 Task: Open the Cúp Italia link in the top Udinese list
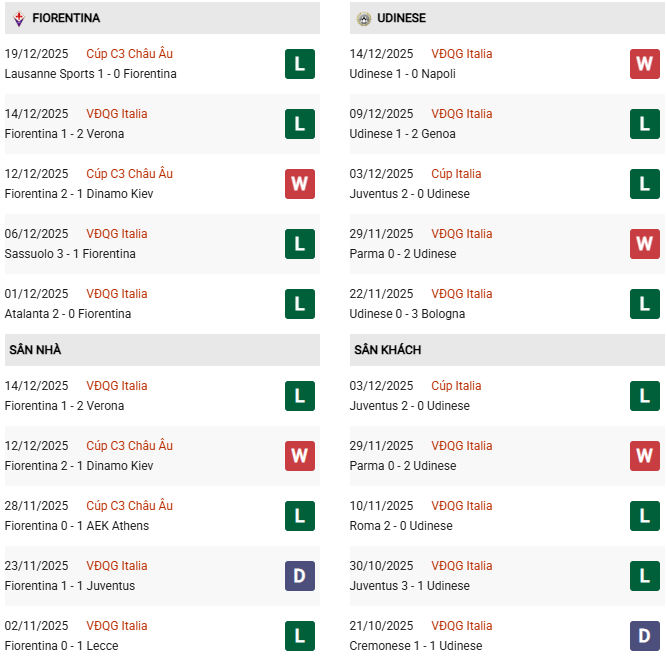[456, 174]
